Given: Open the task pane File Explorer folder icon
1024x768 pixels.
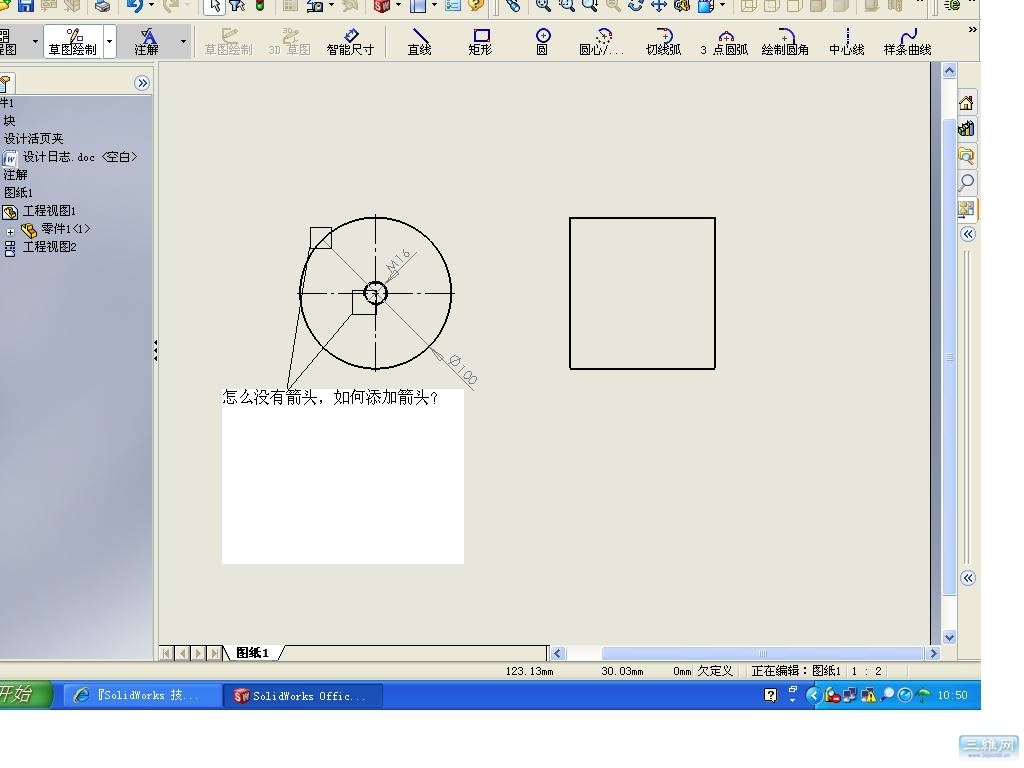Looking at the screenshot, I should 967,155.
